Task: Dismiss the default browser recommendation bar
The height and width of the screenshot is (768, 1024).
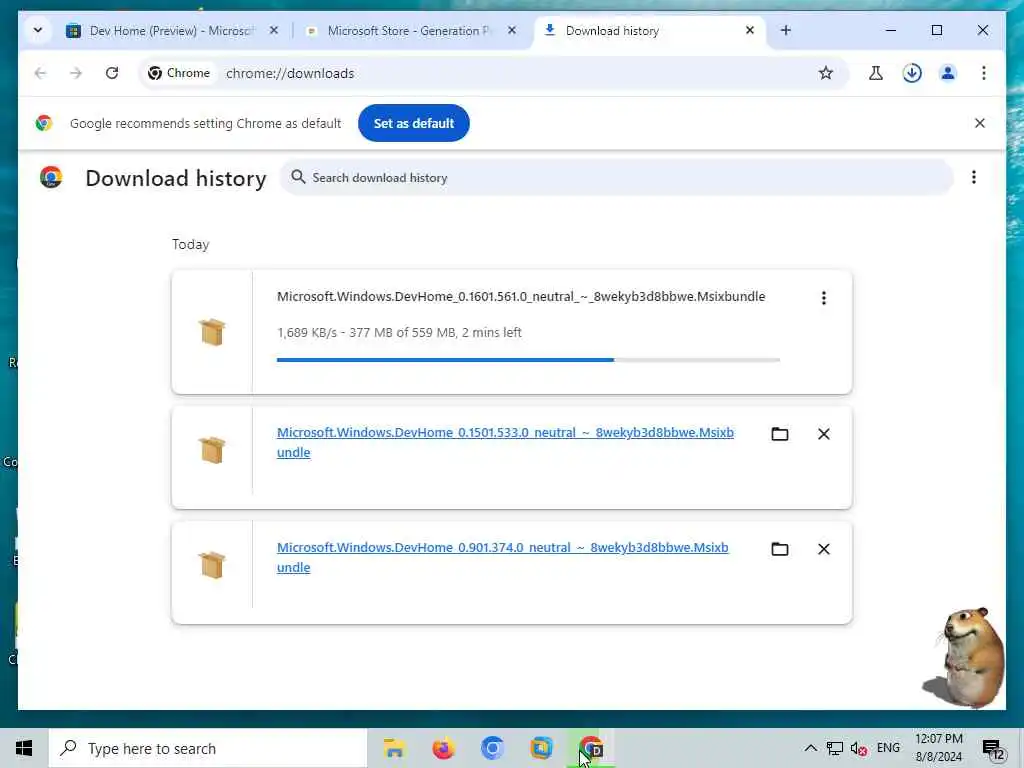Action: point(980,123)
